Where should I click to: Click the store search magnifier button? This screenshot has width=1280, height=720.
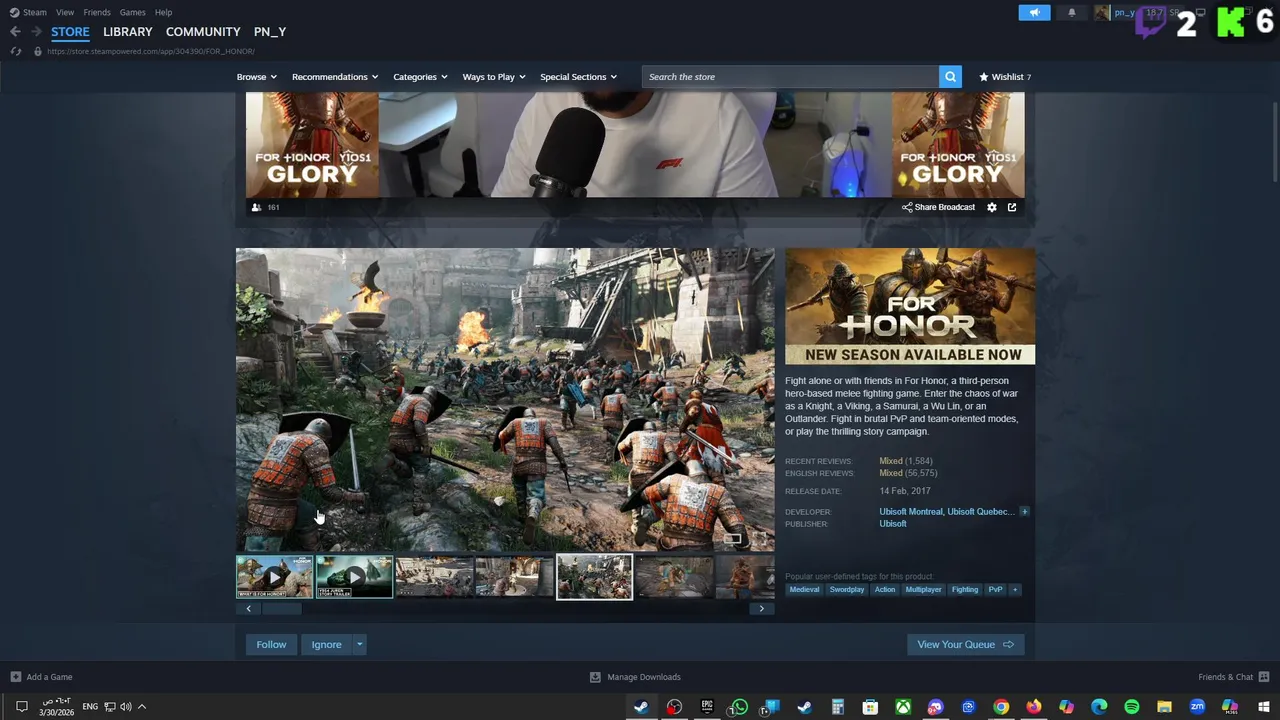950,76
